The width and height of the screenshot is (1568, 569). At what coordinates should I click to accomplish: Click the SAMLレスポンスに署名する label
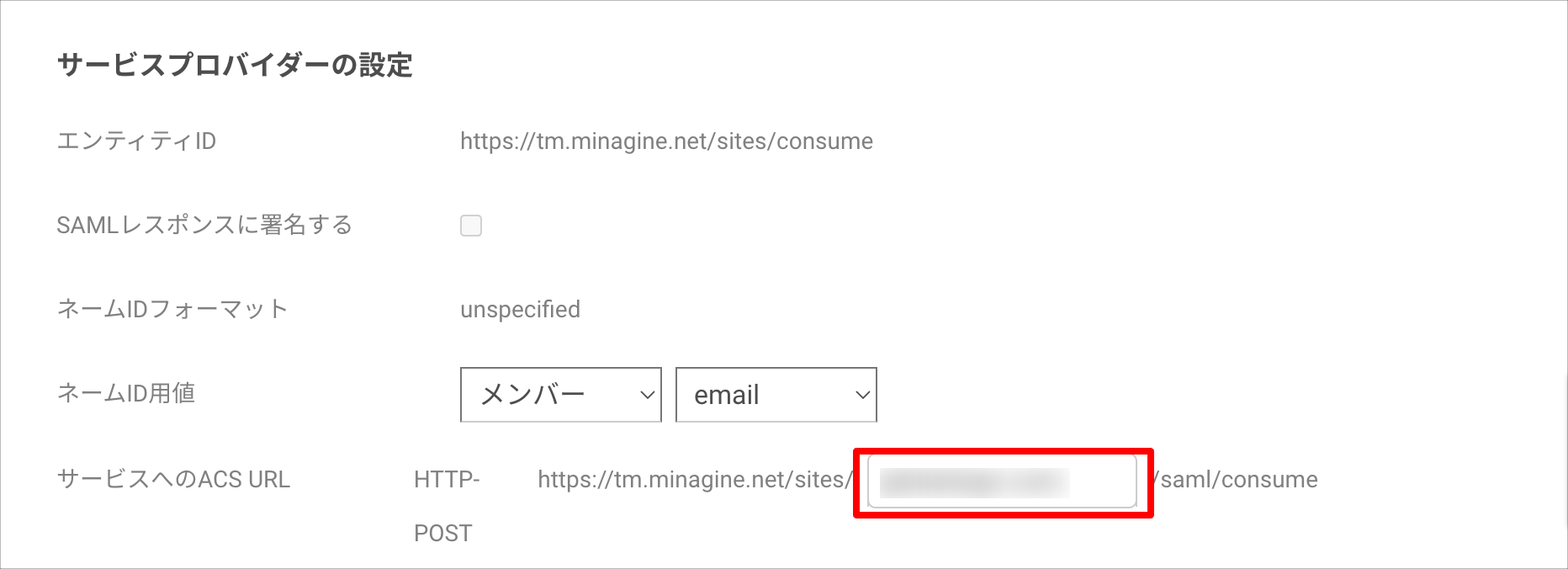point(204,225)
